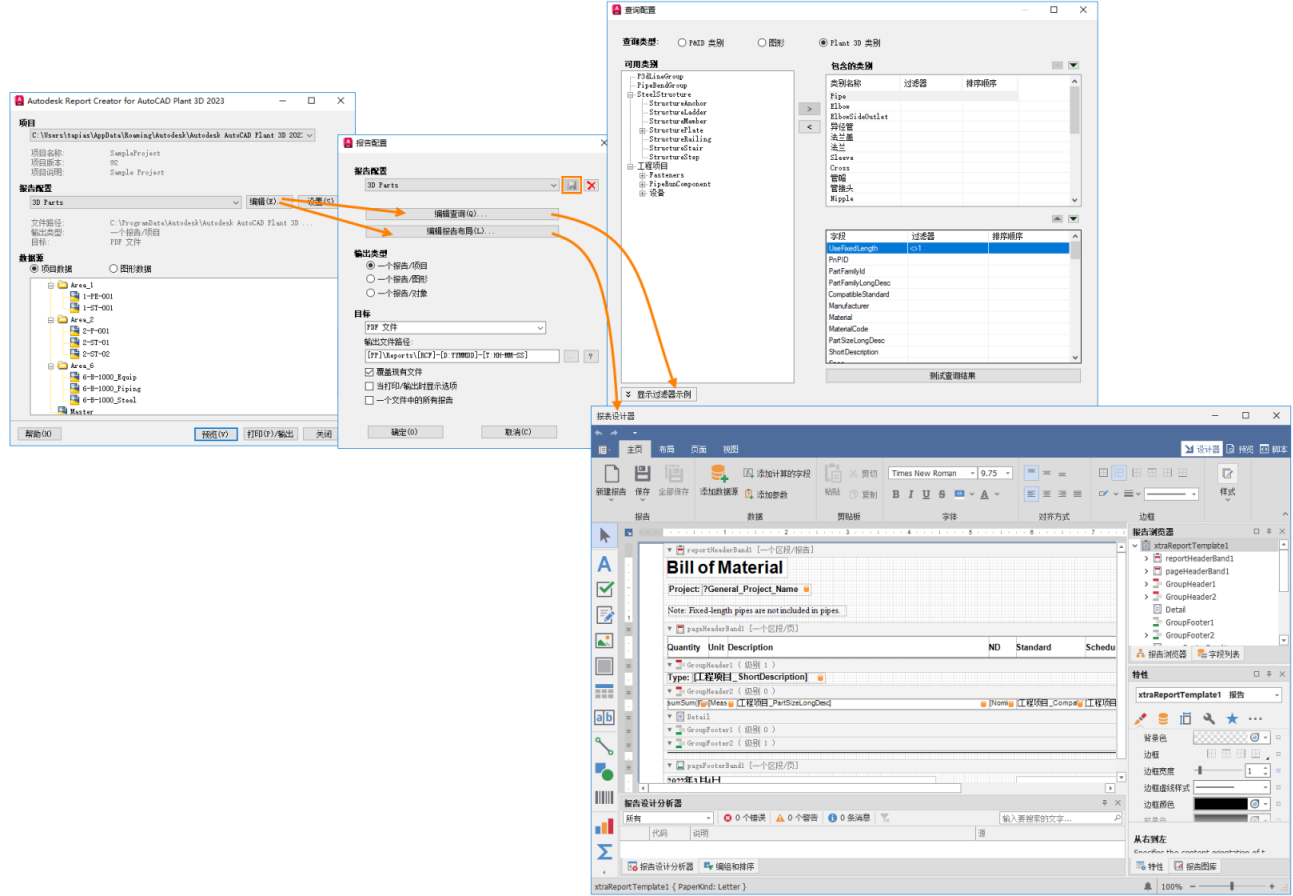
Task: Click the OK (确定(O)) button
Action: [x=405, y=432]
